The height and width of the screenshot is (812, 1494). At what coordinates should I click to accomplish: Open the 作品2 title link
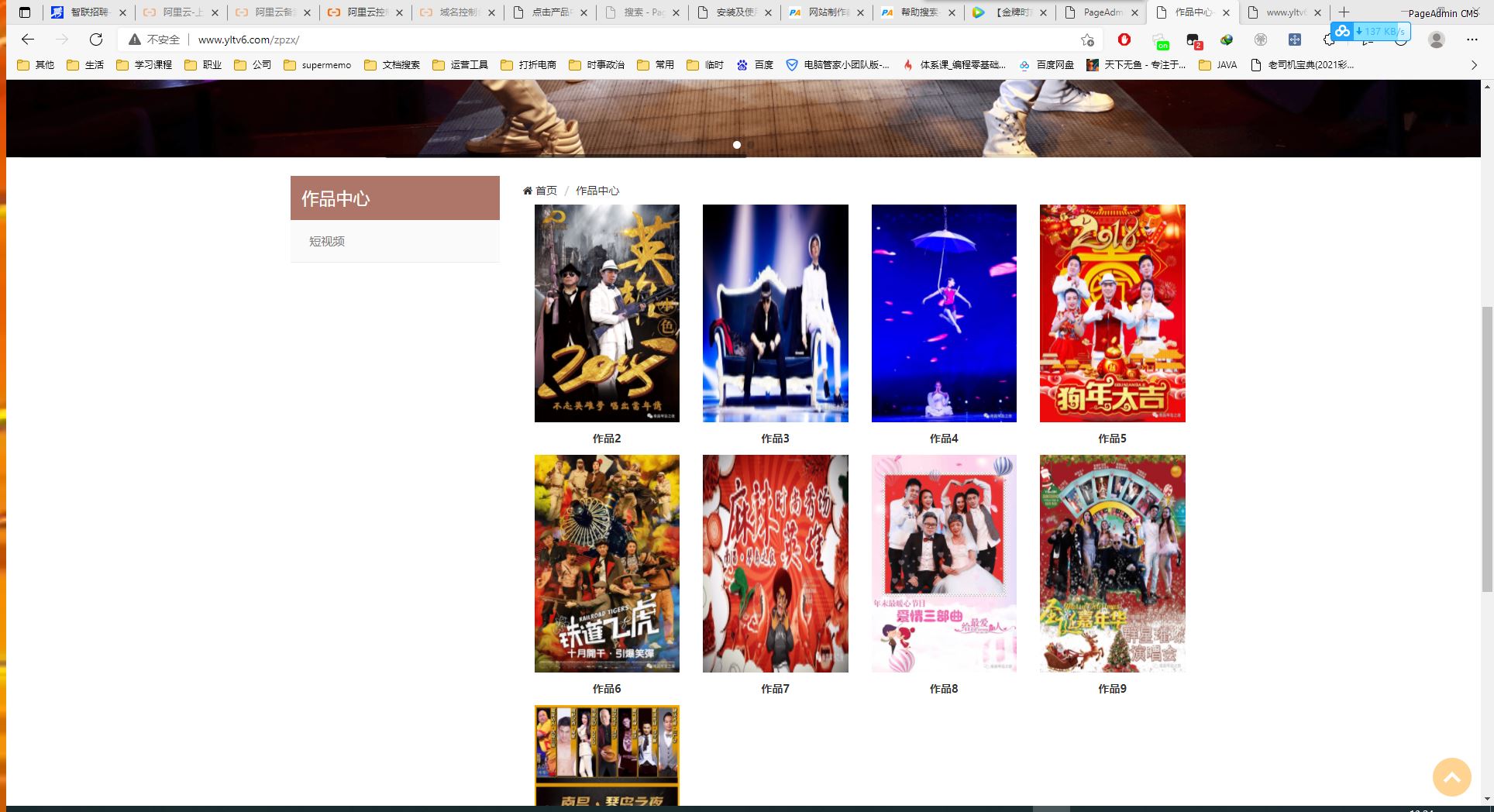tap(607, 439)
